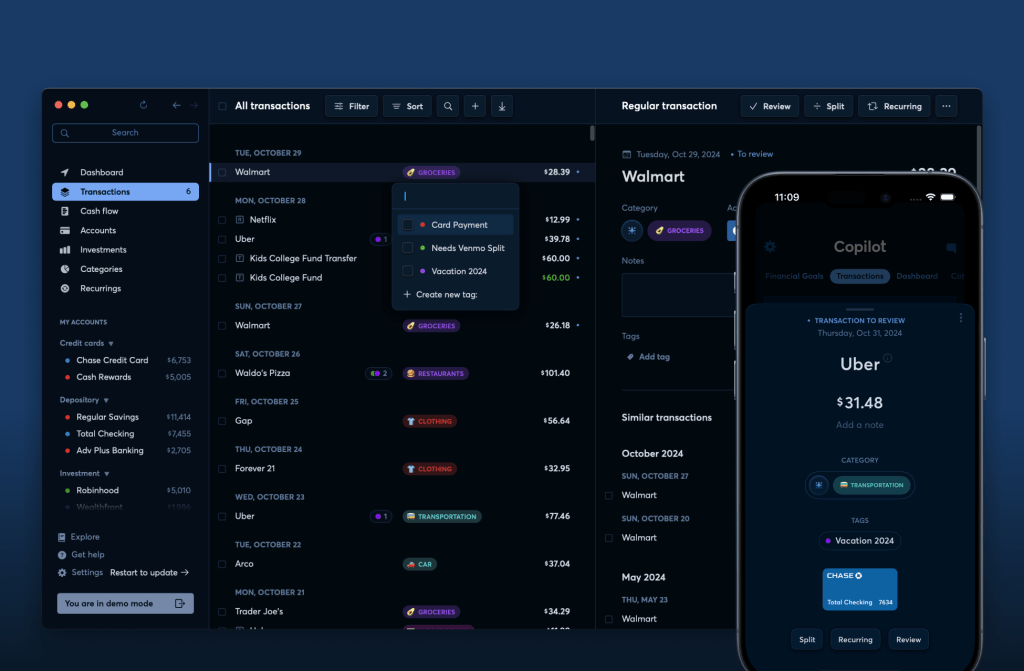Click the Investments bar chart icon
Screen dimensions: 1024x671
pyautogui.click(x=65, y=250)
